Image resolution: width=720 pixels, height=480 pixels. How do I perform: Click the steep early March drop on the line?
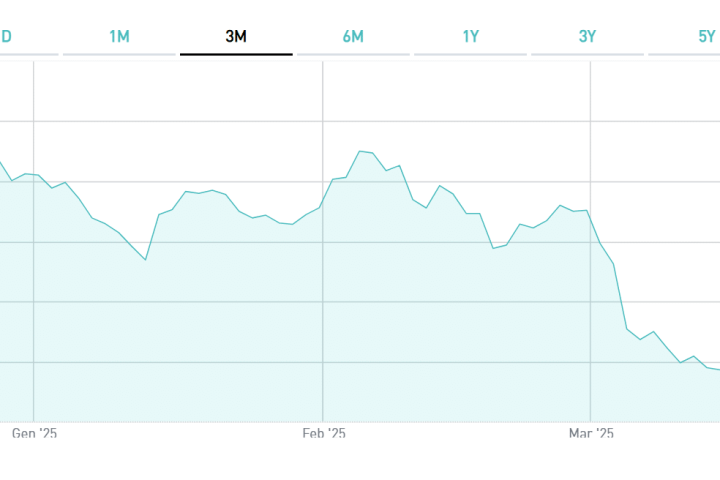620,297
